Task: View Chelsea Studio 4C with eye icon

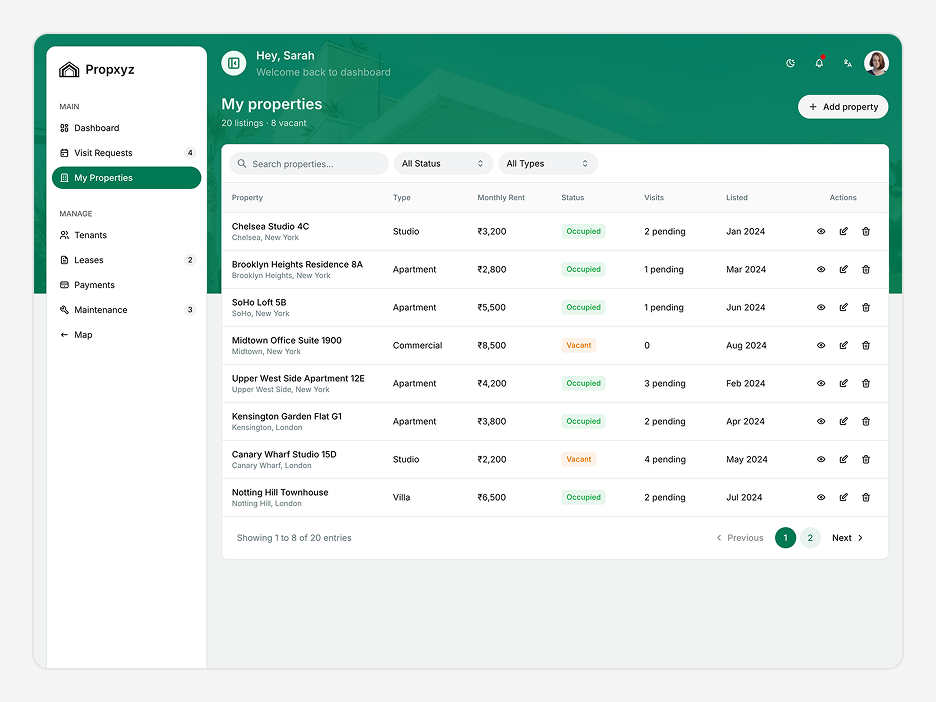Action: tap(821, 231)
